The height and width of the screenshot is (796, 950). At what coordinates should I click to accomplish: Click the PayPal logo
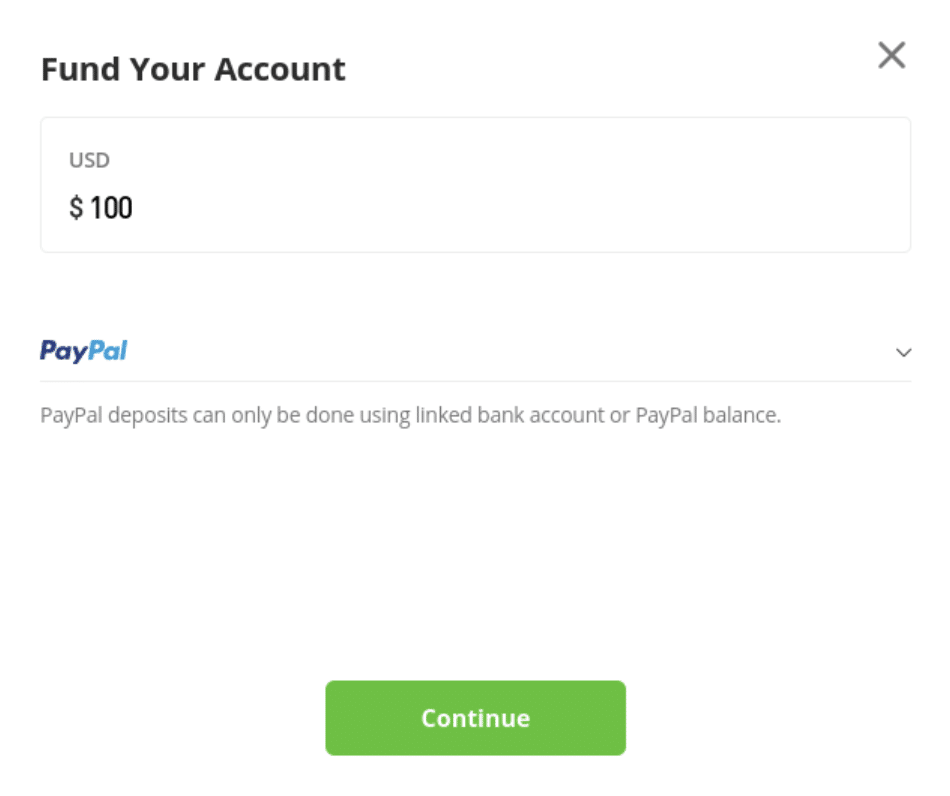point(84,351)
